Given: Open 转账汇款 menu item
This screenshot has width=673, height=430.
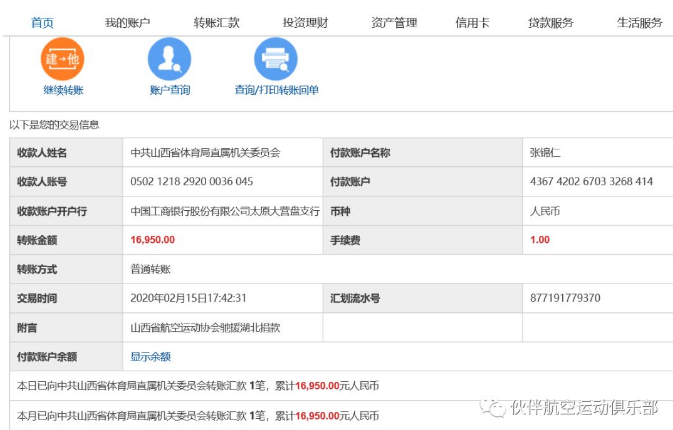Looking at the screenshot, I should click(x=216, y=23).
